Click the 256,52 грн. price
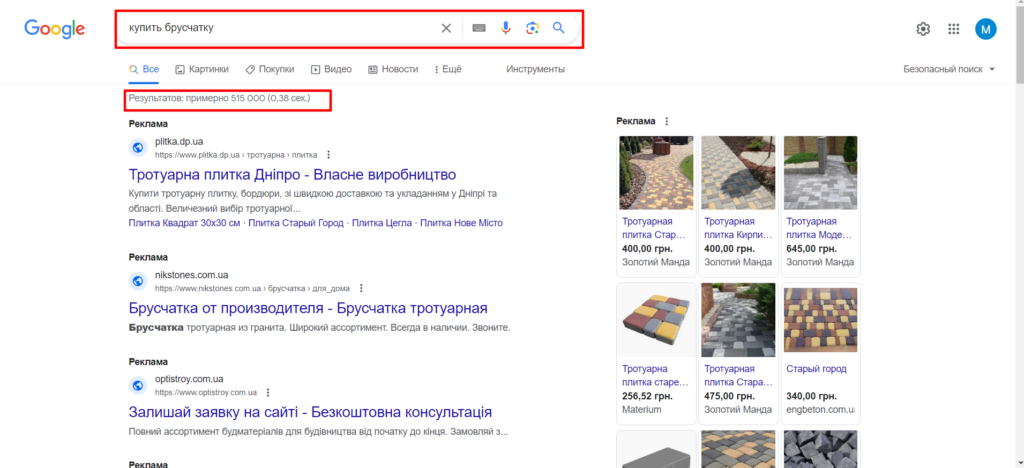The height and width of the screenshot is (468, 1024). pyautogui.click(x=647, y=396)
